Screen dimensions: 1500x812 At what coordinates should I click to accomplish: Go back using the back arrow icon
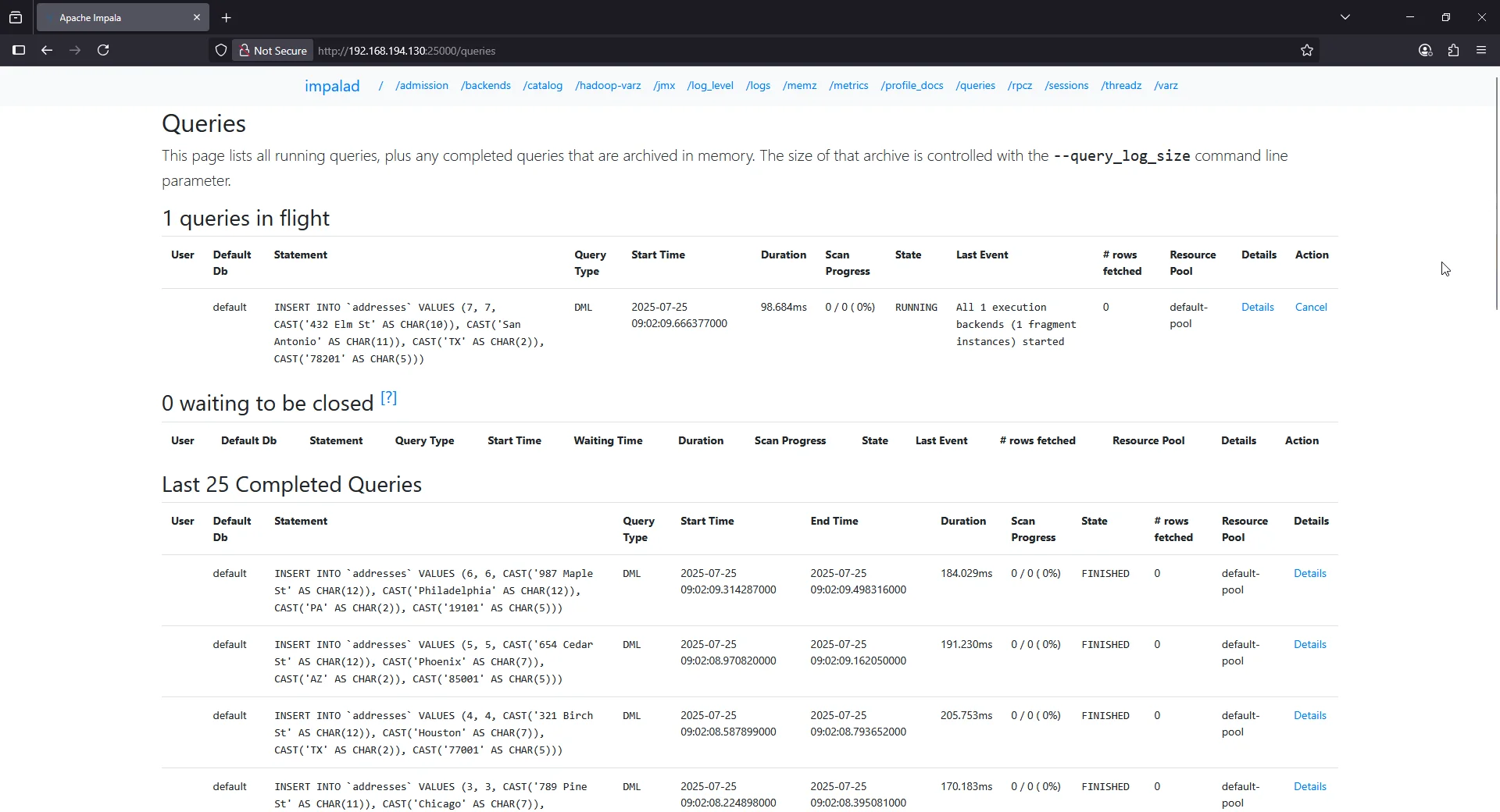coord(47,51)
